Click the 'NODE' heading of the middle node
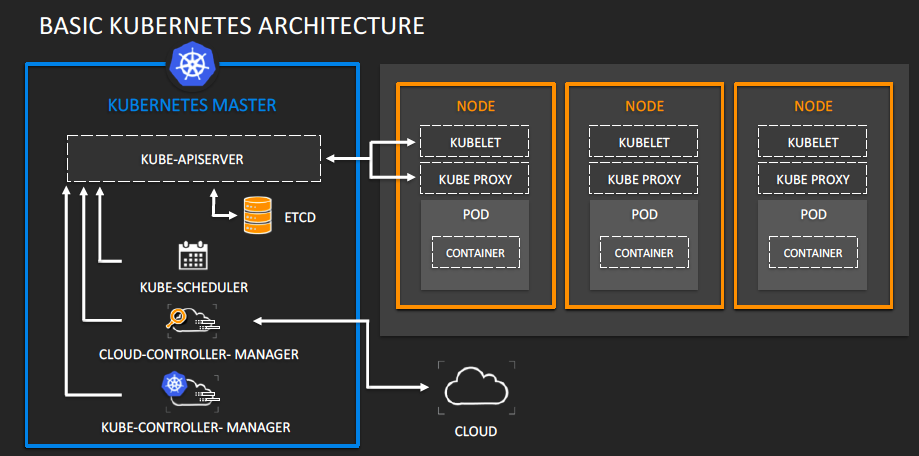The width and height of the screenshot is (919, 456). pos(644,106)
